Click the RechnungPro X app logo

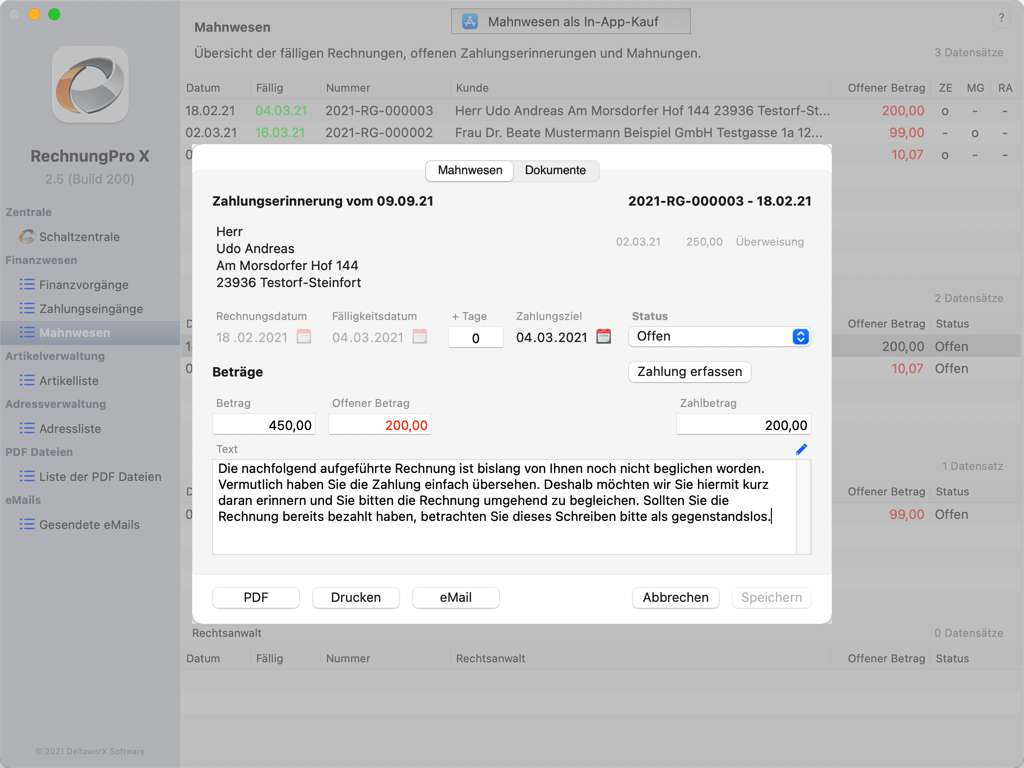coord(90,84)
